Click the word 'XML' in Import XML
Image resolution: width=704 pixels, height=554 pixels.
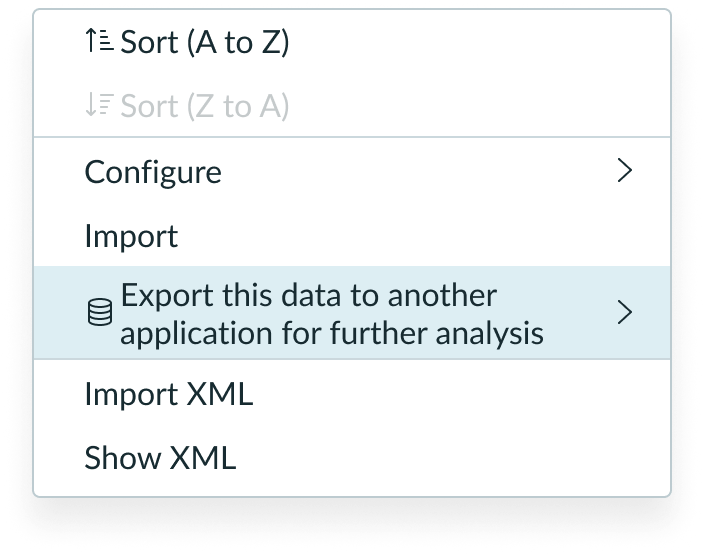point(220,394)
